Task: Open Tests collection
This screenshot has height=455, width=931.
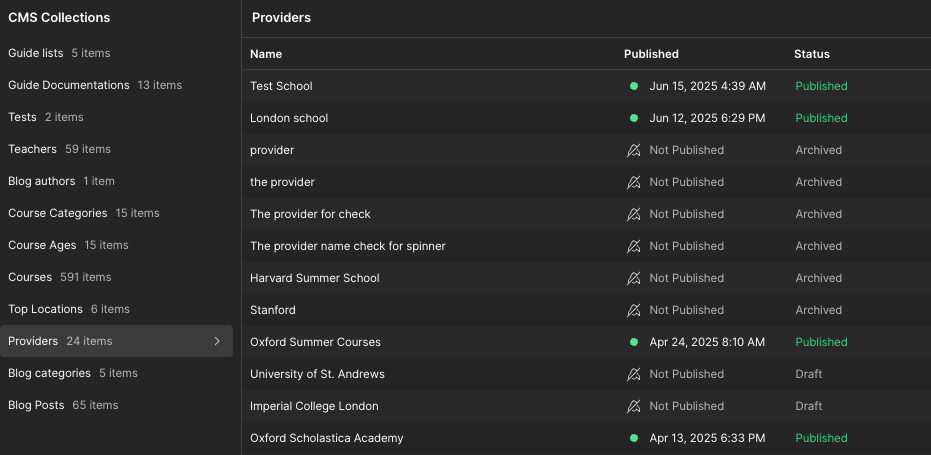Action: [116, 117]
